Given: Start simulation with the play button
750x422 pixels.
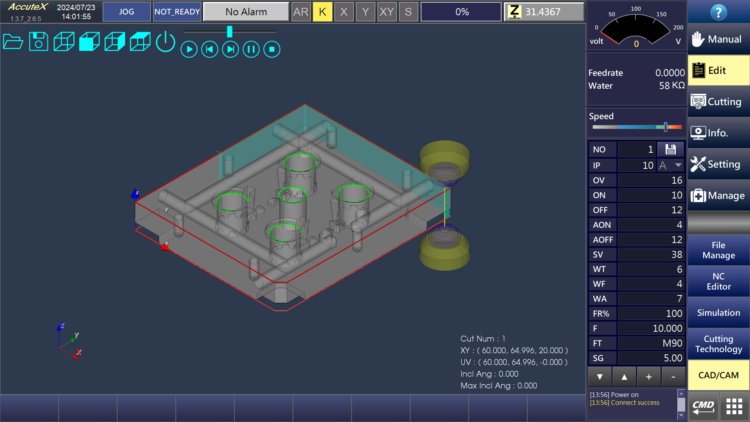Looking at the screenshot, I should pyautogui.click(x=189, y=49).
